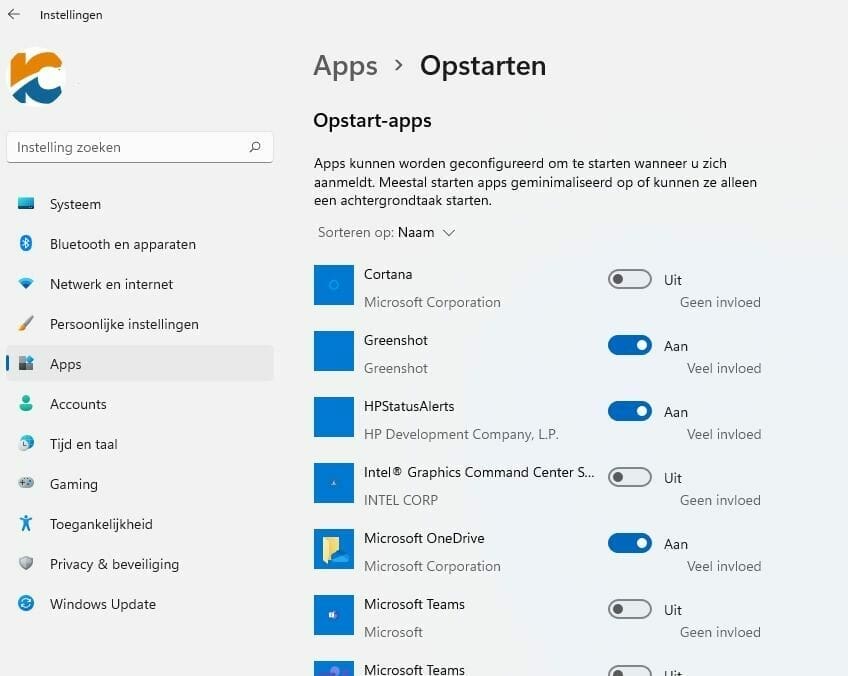This screenshot has height=676, width=848.
Task: Click the Cortana app icon
Action: (x=334, y=285)
